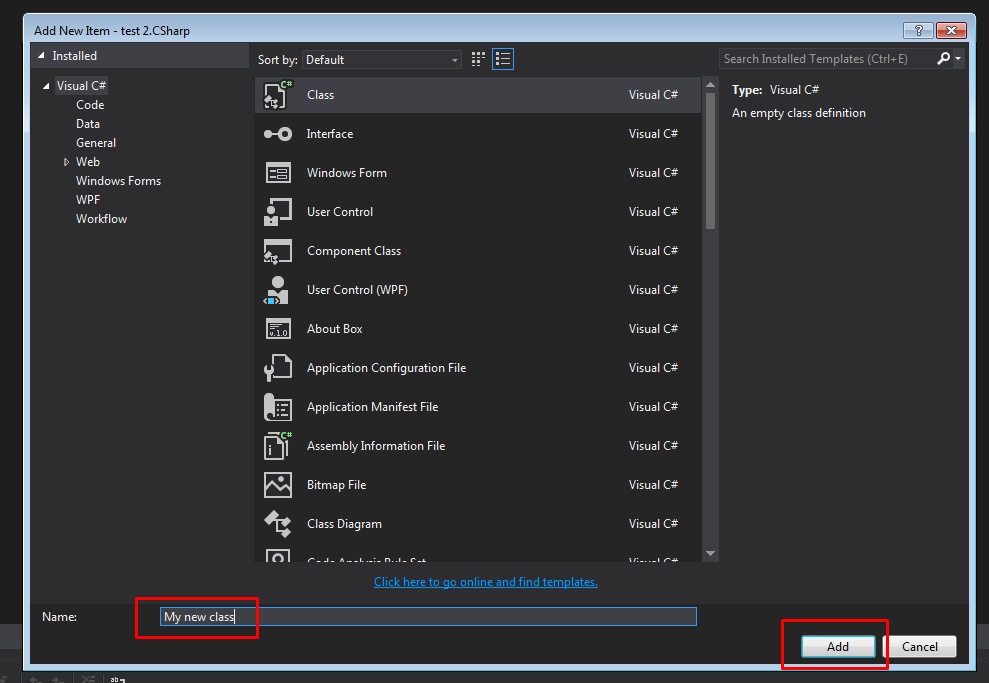Click "Visual C#" in the Bitmap File row
This screenshot has height=683, width=989.
click(x=653, y=485)
